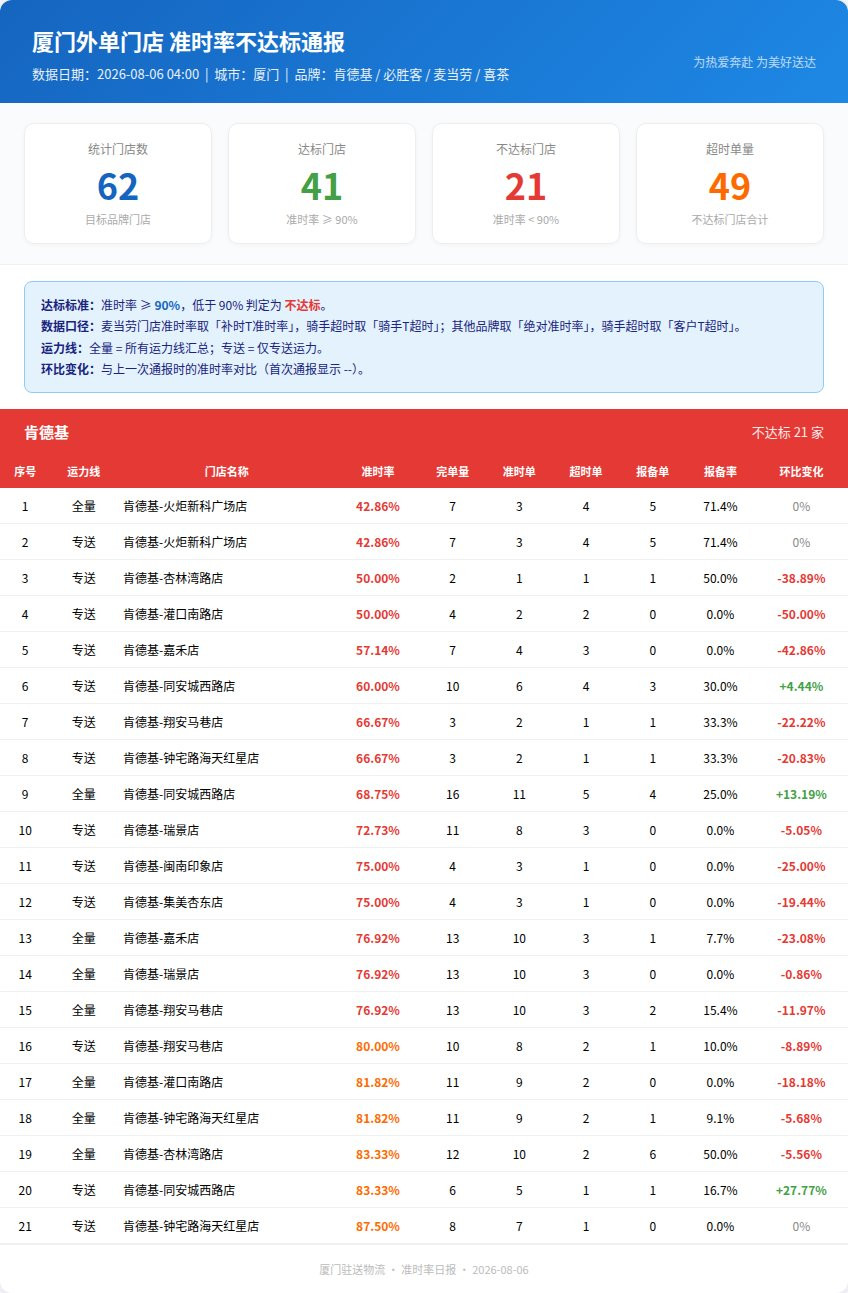Click the 15.4% 报备率 value

click(x=720, y=1011)
